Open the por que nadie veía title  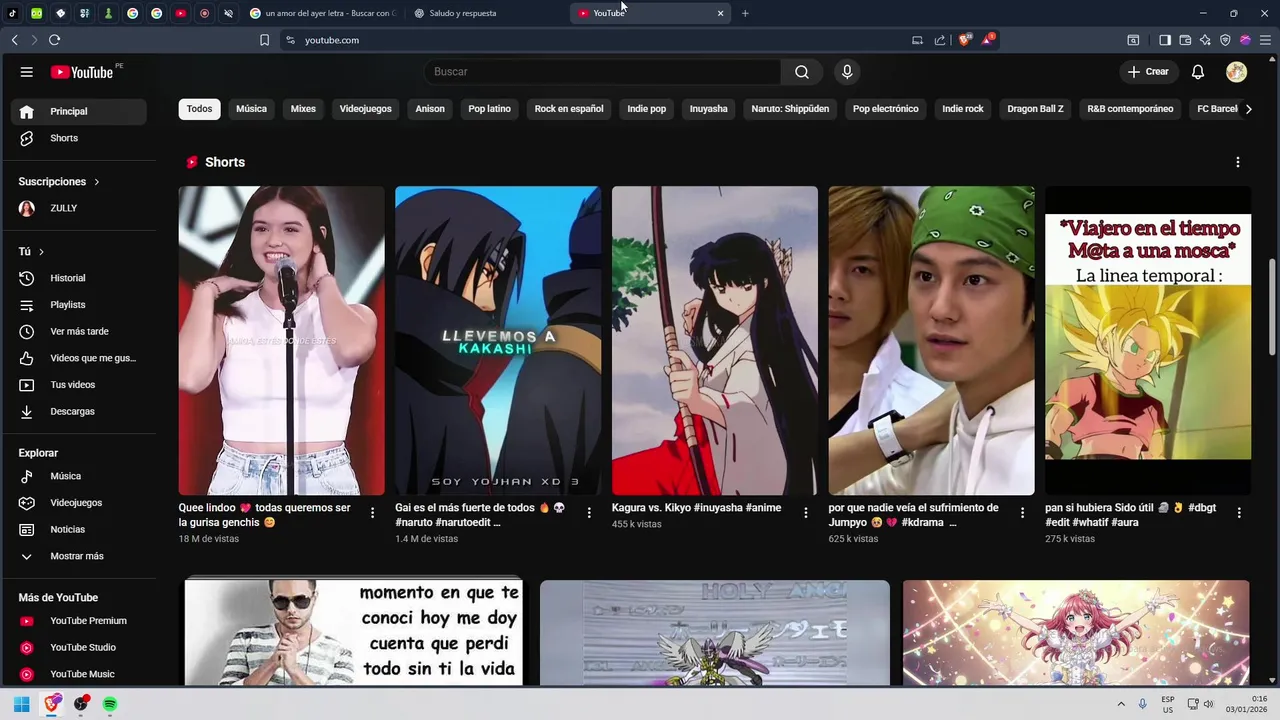click(913, 515)
